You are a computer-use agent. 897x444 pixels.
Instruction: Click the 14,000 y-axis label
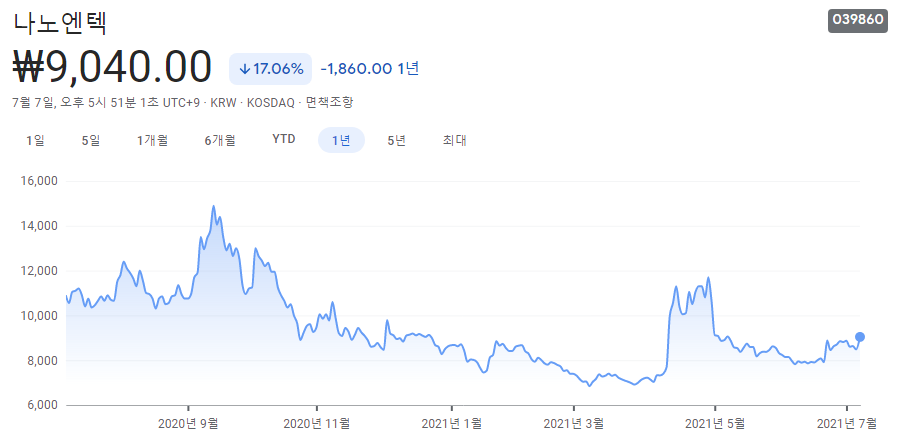pos(39,226)
